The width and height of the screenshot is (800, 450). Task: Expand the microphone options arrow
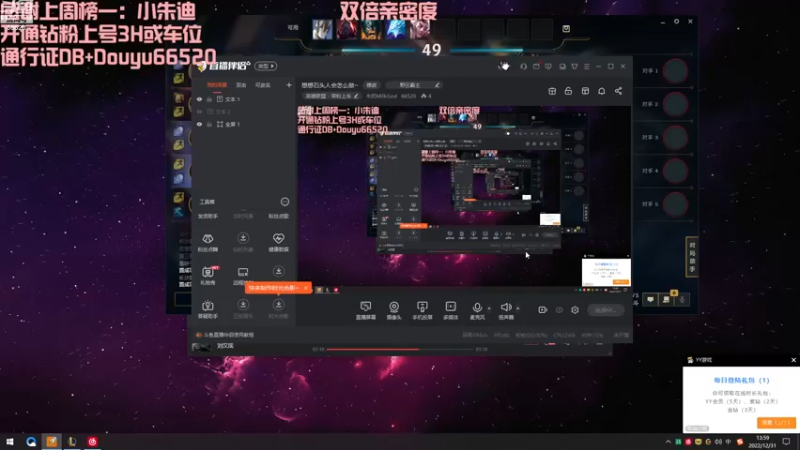[489, 308]
